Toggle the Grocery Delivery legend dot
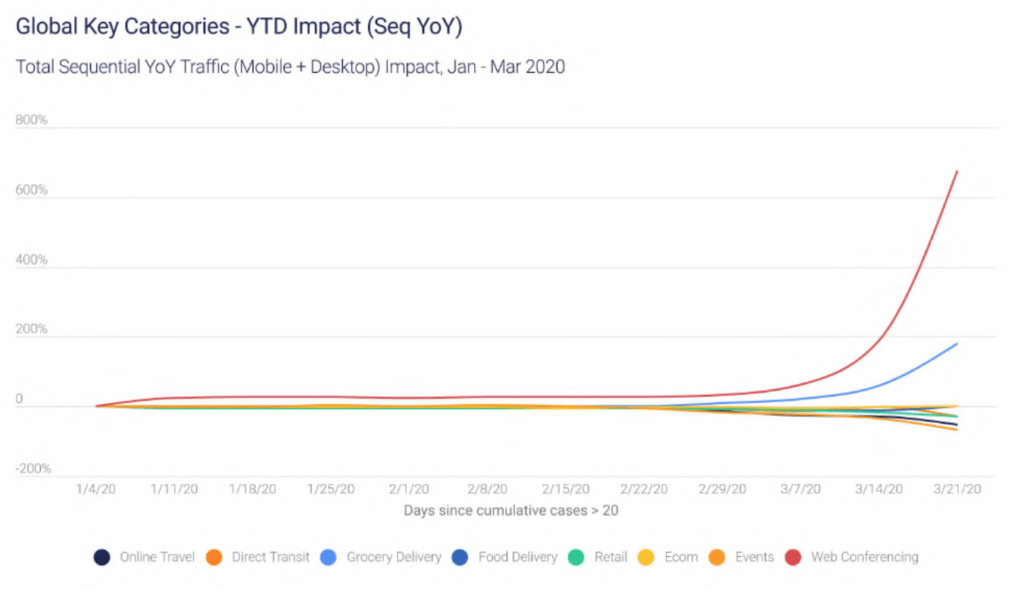The image size is (1024, 591). click(328, 557)
